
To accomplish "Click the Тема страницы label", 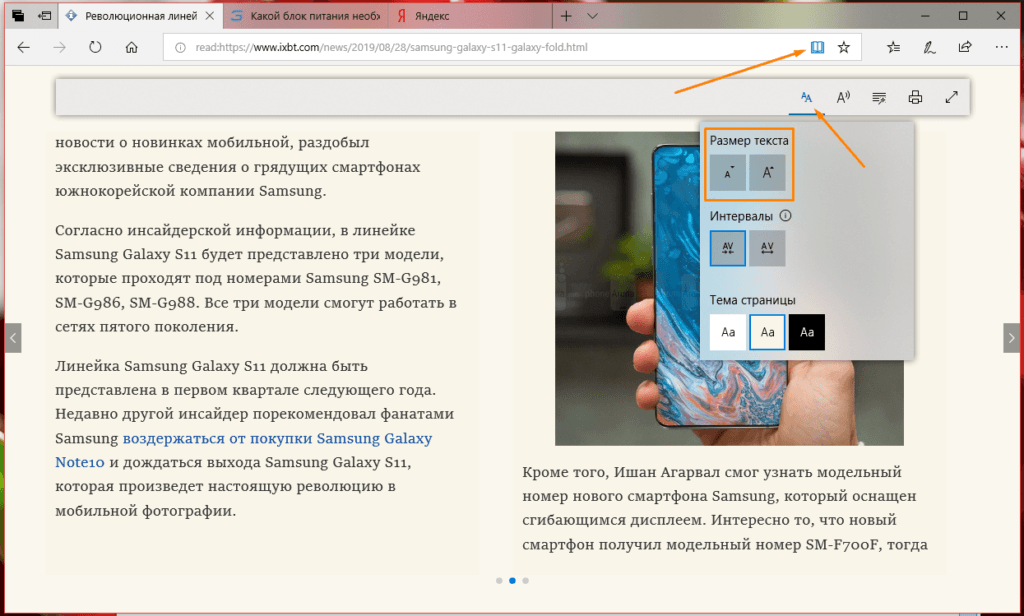I will [752, 300].
